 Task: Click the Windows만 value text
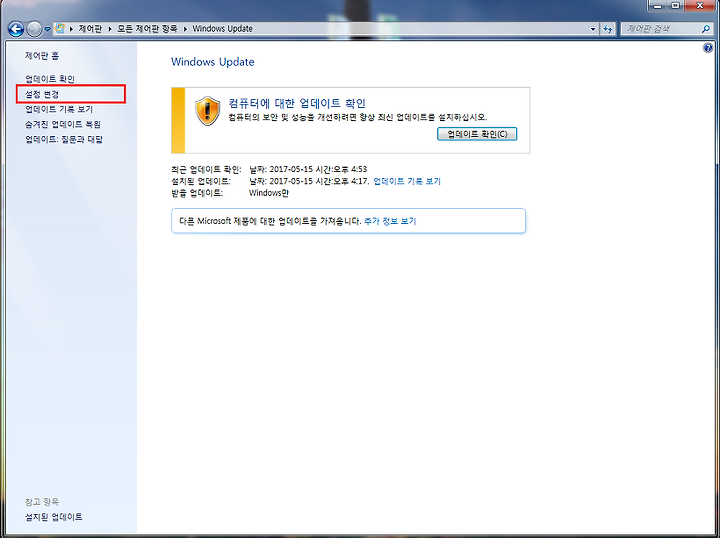tap(269, 193)
